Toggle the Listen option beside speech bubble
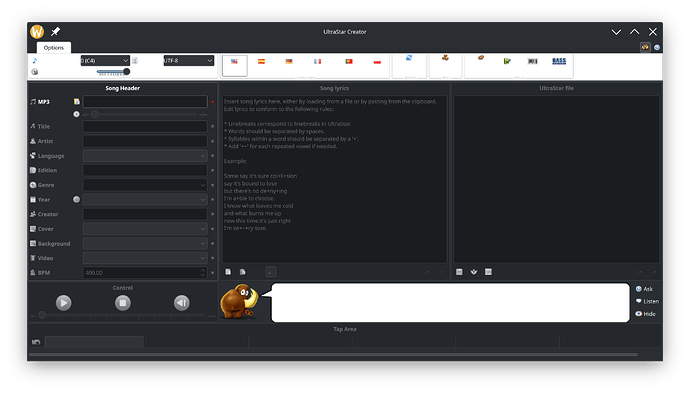Screen dimensions: 690x393 (x=647, y=301)
